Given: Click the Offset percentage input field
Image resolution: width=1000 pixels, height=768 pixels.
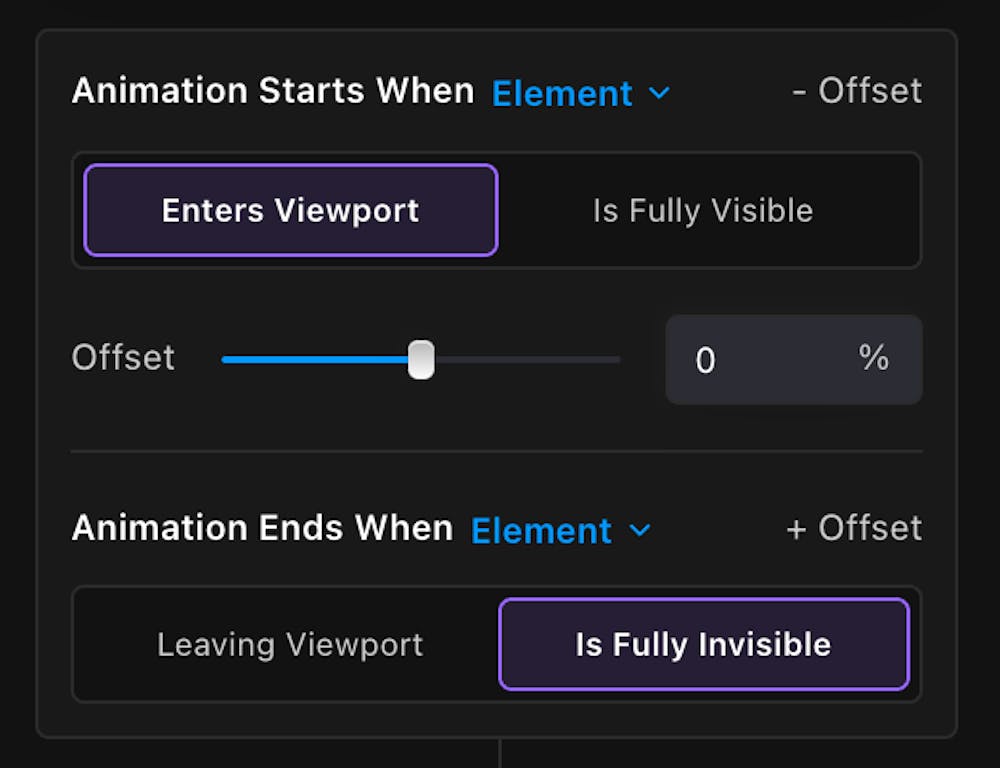Looking at the screenshot, I should pos(760,360).
